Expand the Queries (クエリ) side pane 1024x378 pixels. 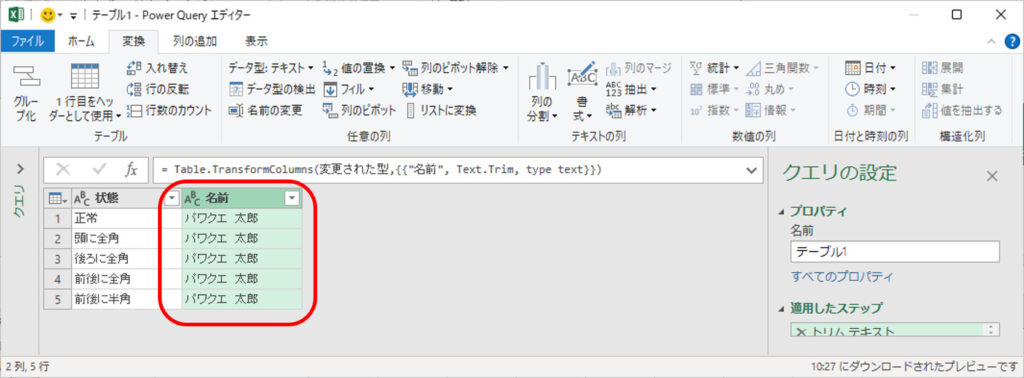(20, 169)
